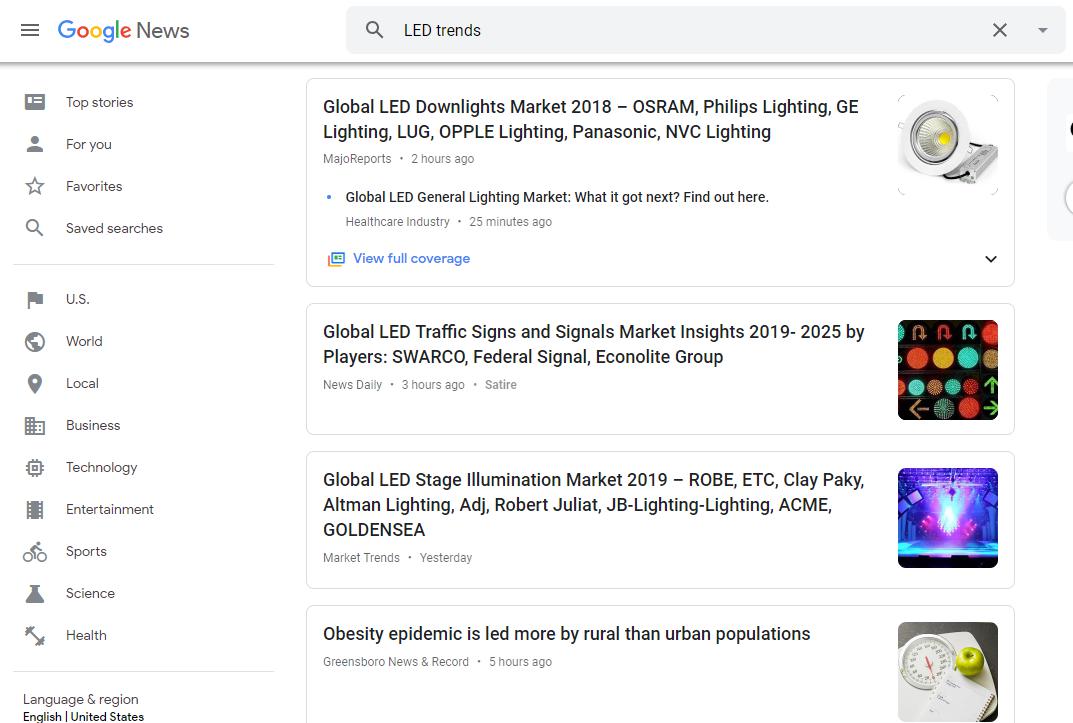Open the Global LED Stage Illumination Market article
Screen dimensions: 1073x723
(593, 505)
